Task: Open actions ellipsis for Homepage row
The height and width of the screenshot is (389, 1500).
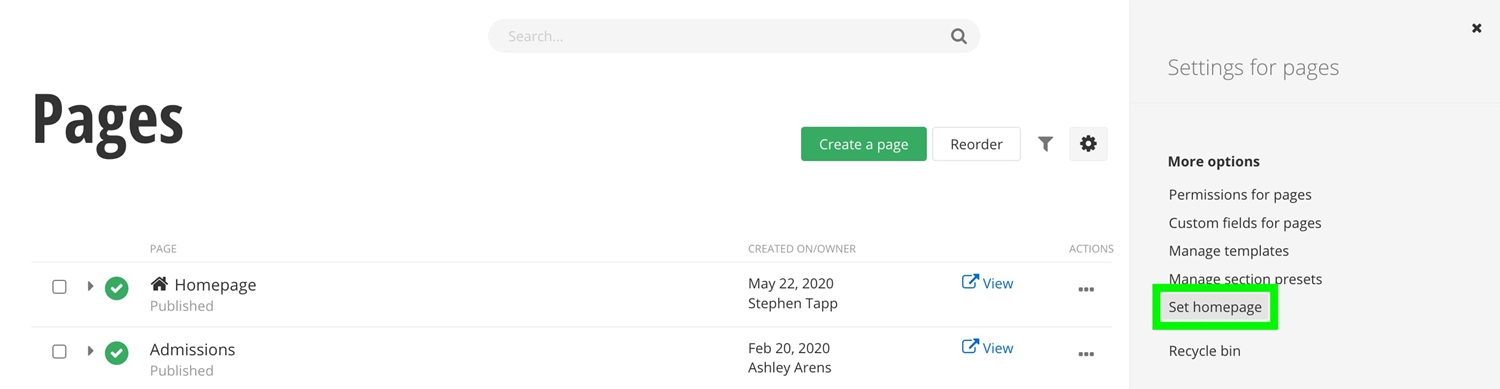Action: (x=1086, y=290)
